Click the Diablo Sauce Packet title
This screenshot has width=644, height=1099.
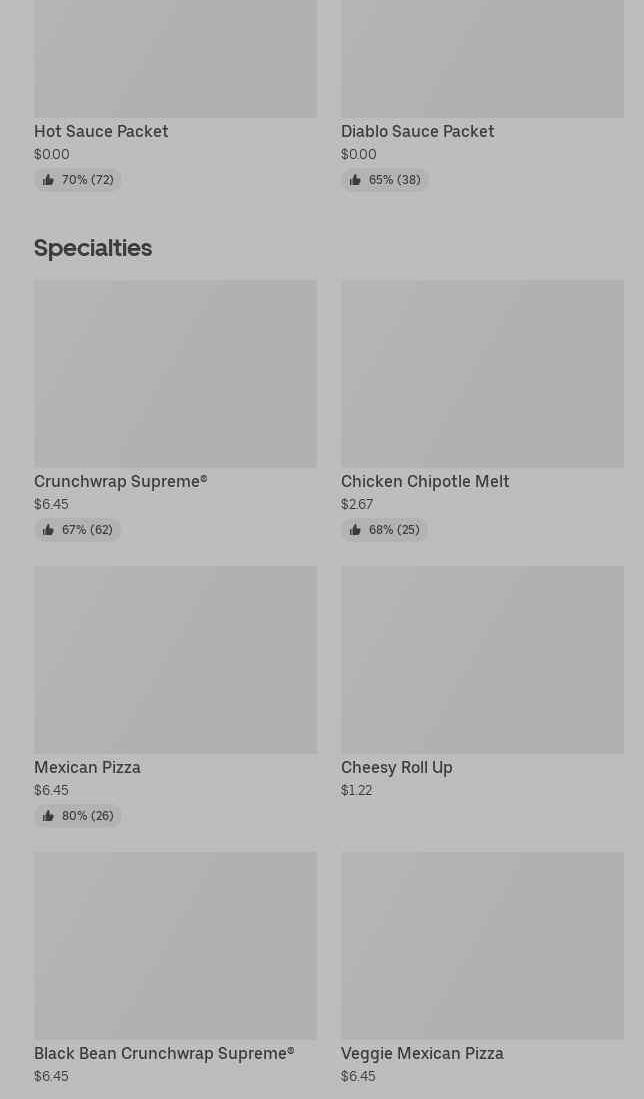click(x=417, y=131)
